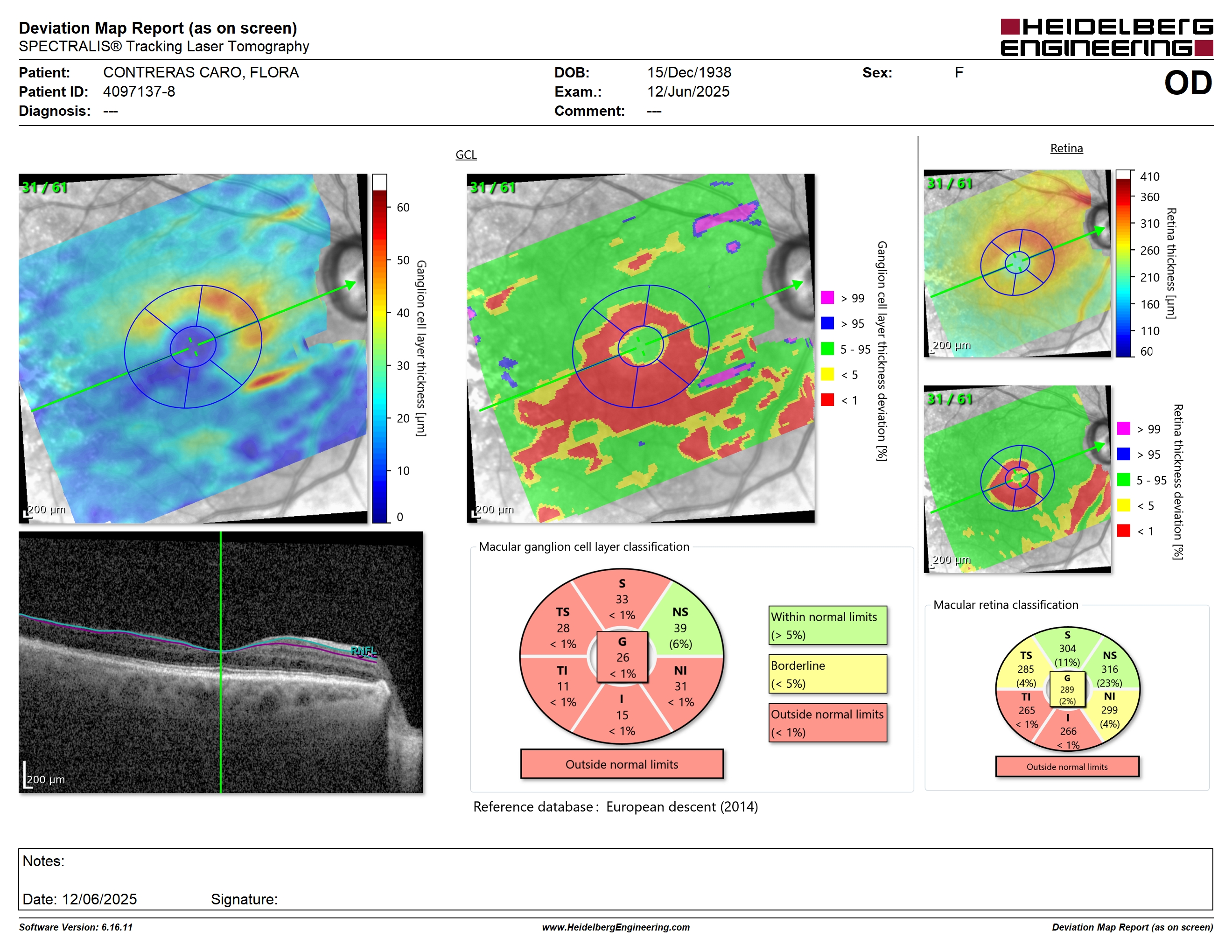Click the blue > 95 retina legend swatch
The width and height of the screenshot is (1232, 952).
coord(1123,454)
